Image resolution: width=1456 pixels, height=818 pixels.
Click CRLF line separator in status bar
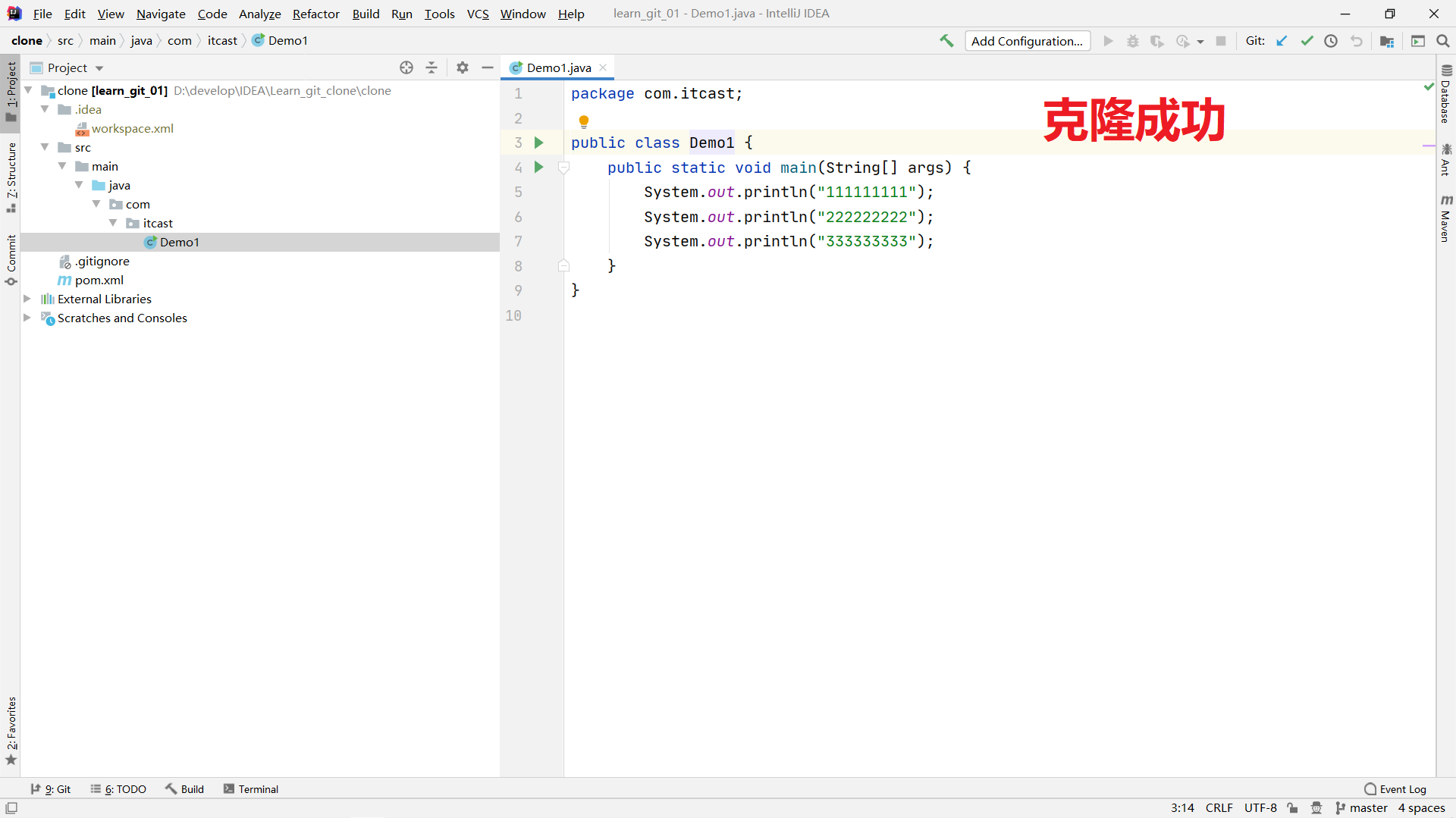click(1219, 808)
